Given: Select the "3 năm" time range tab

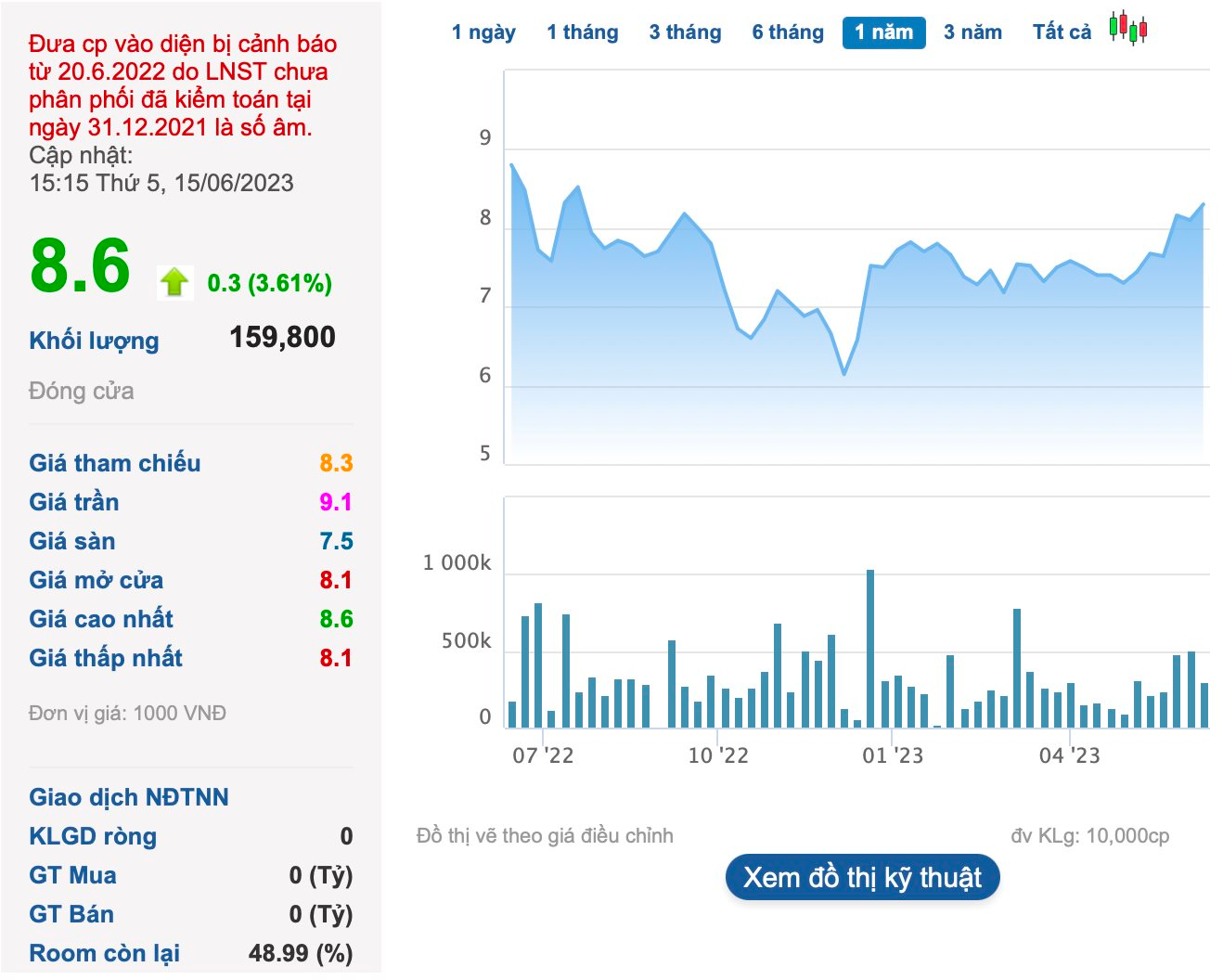Looking at the screenshot, I should coord(972,32).
